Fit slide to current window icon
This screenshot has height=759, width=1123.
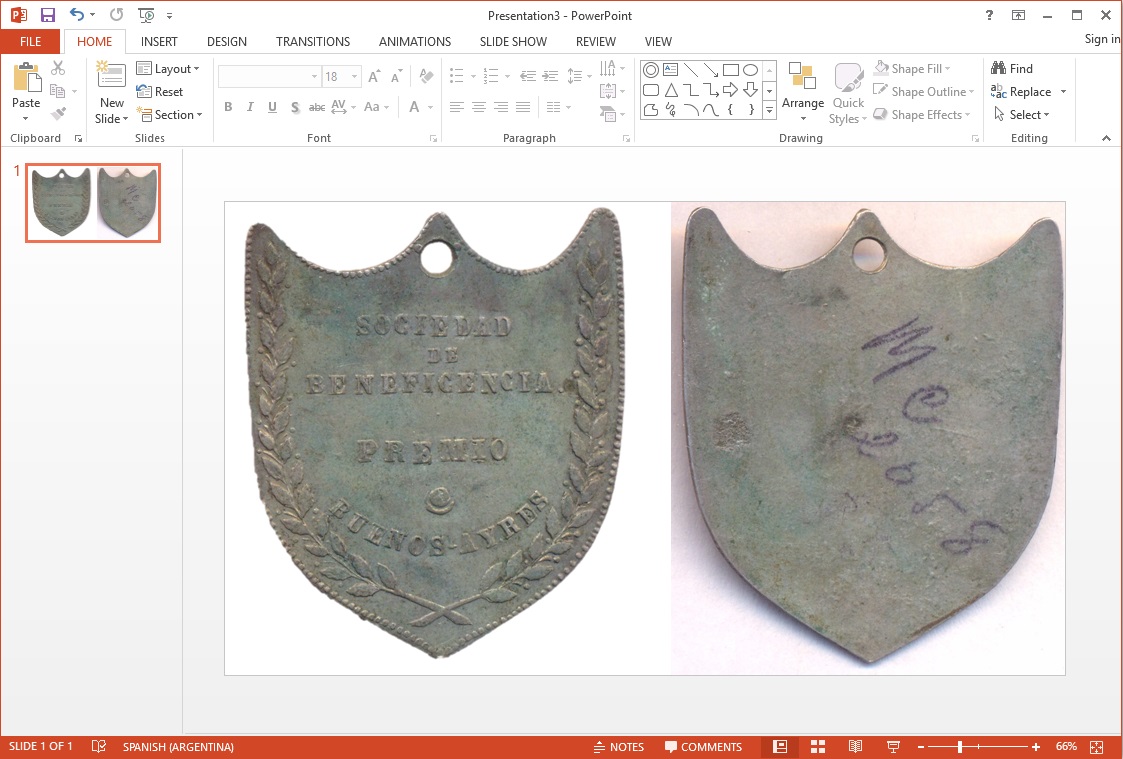[1096, 747]
